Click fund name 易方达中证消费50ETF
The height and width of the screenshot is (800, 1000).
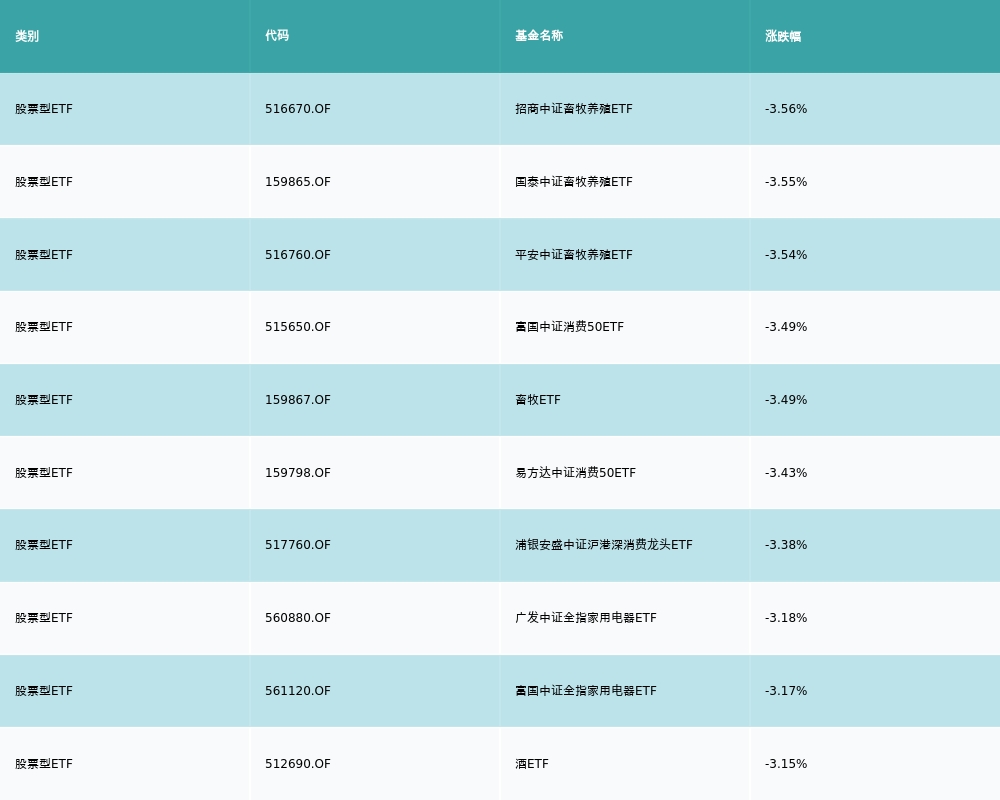point(575,473)
